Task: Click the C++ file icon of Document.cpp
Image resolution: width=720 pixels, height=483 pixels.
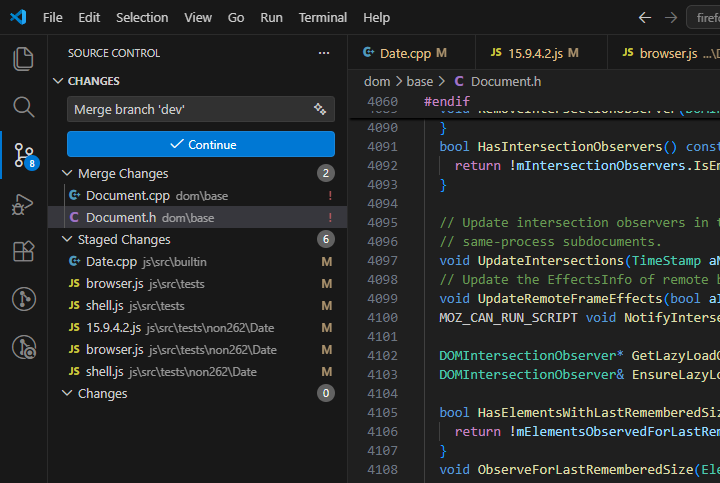Action: (x=74, y=195)
